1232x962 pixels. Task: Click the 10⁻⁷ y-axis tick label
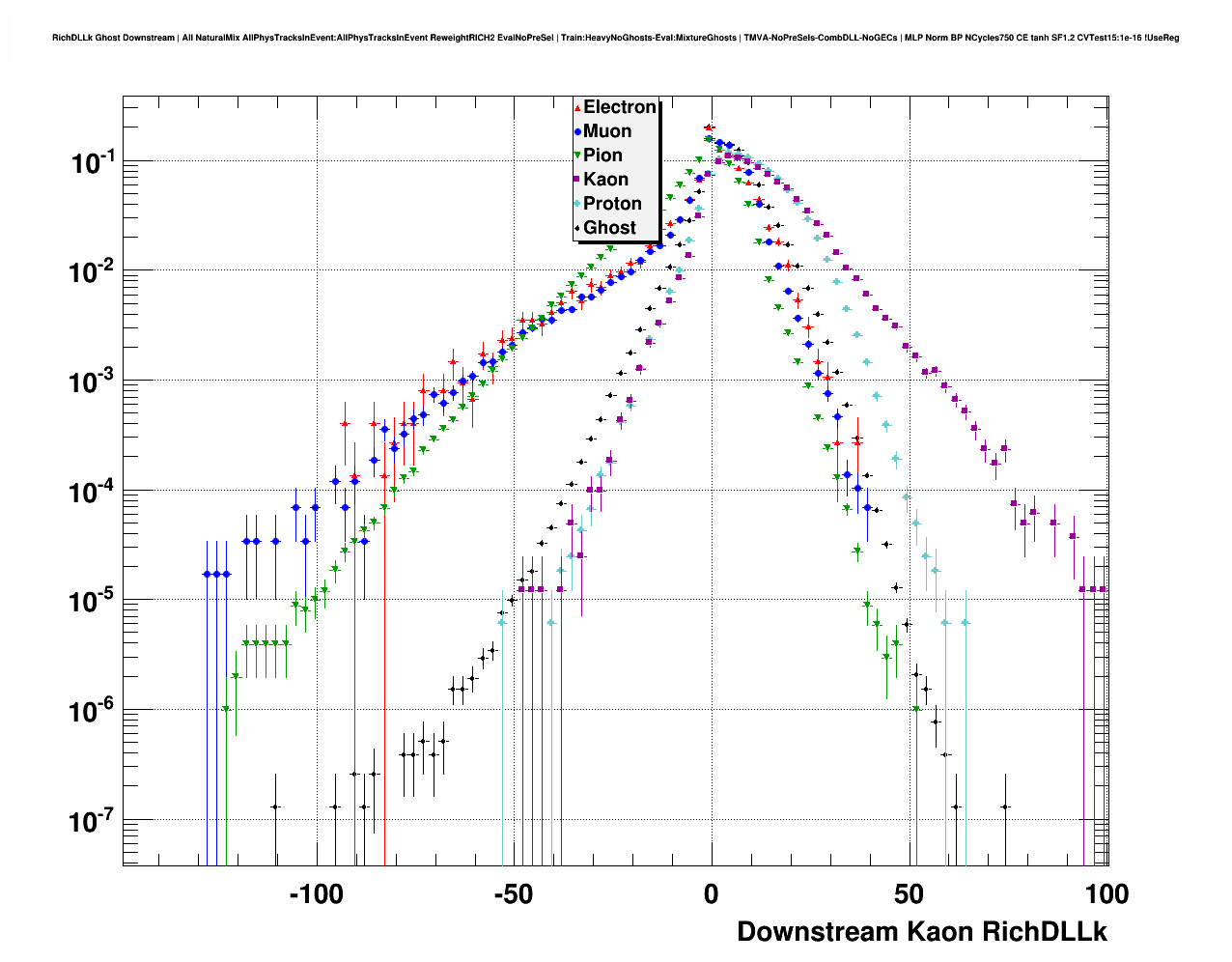coord(94,822)
